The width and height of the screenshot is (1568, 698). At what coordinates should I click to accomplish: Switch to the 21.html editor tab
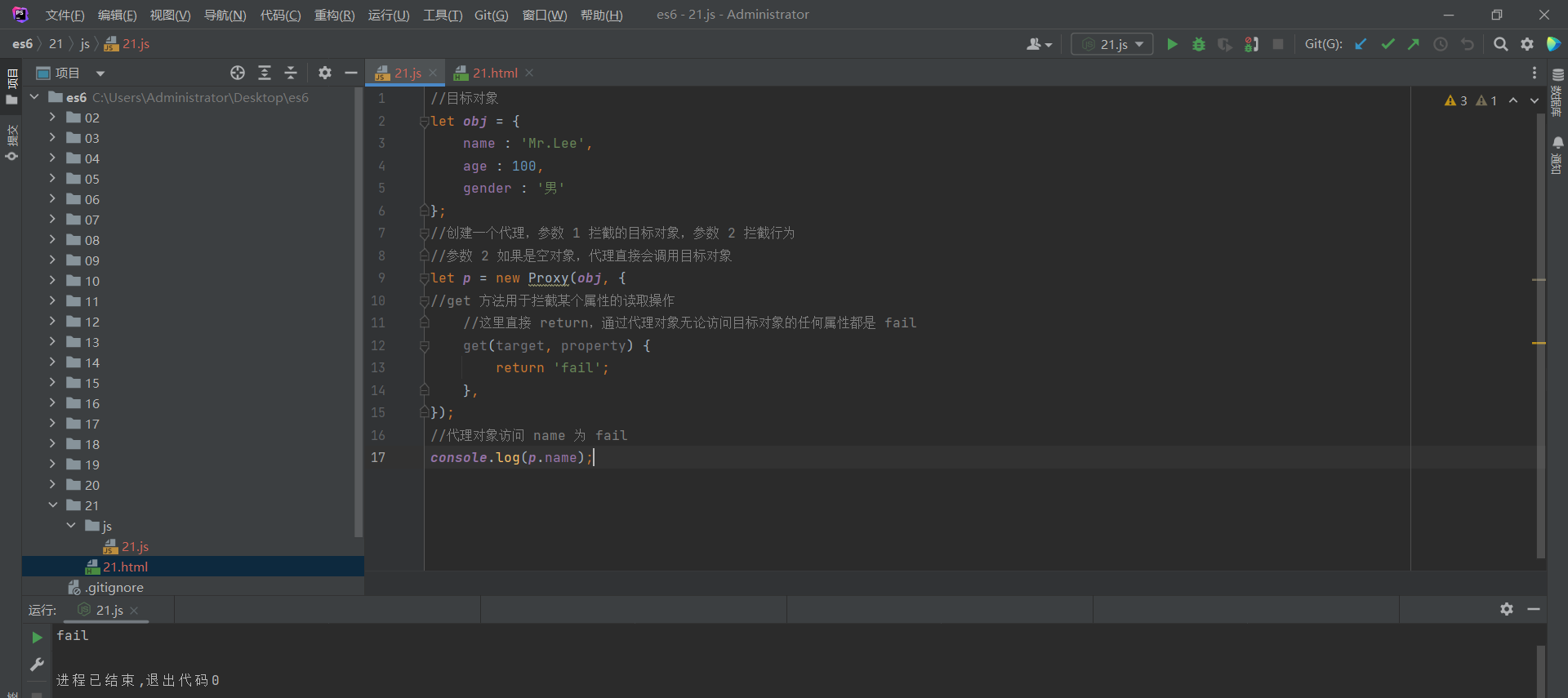(x=495, y=73)
